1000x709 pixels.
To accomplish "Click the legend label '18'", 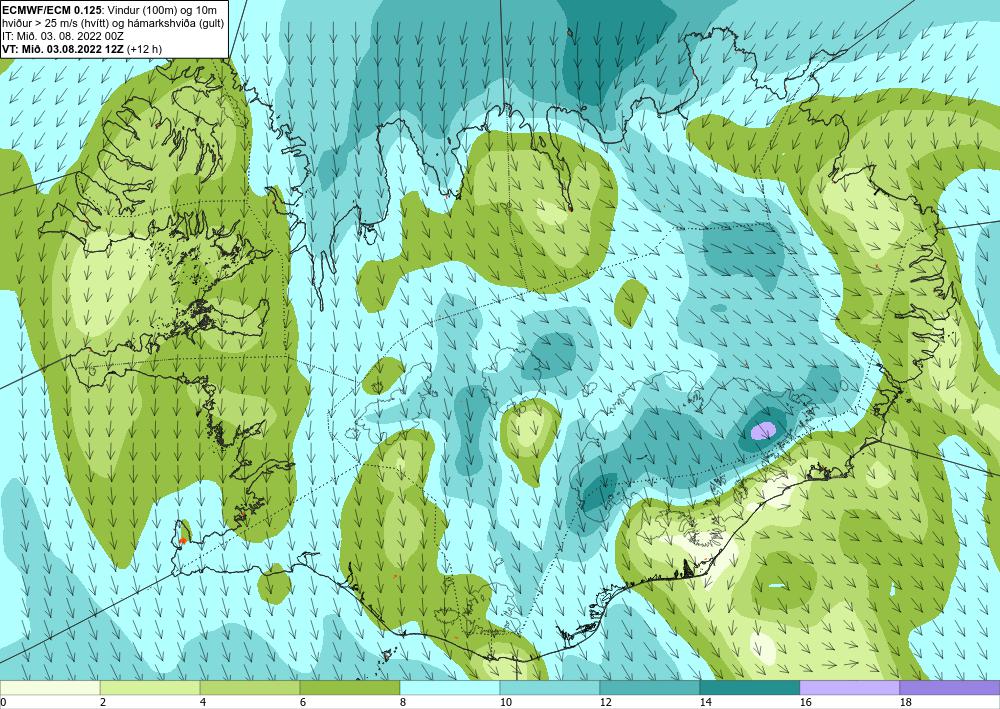I will (x=904, y=703).
